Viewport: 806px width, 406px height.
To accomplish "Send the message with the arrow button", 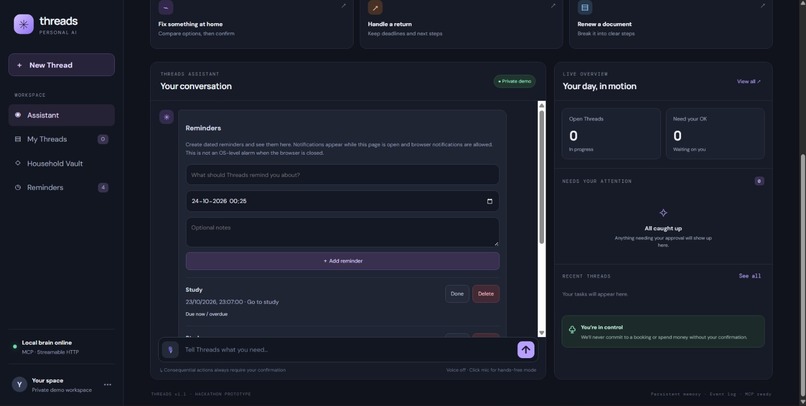I will (526, 350).
